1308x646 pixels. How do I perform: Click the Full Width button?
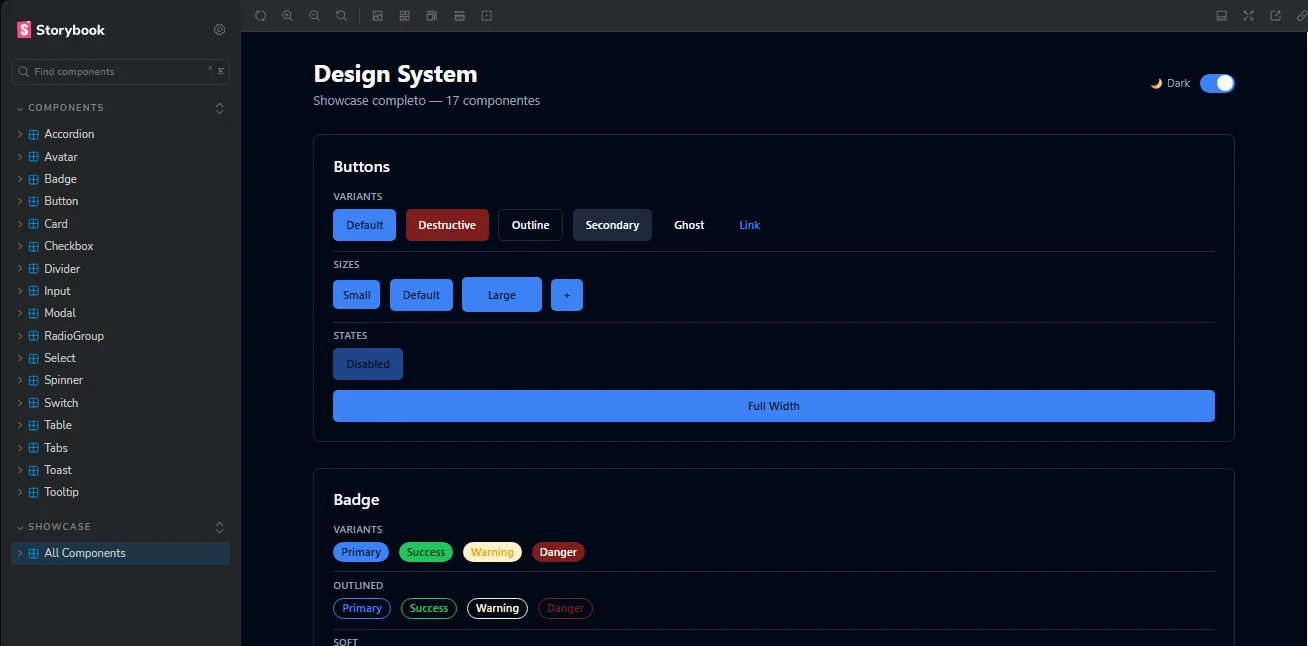(774, 406)
